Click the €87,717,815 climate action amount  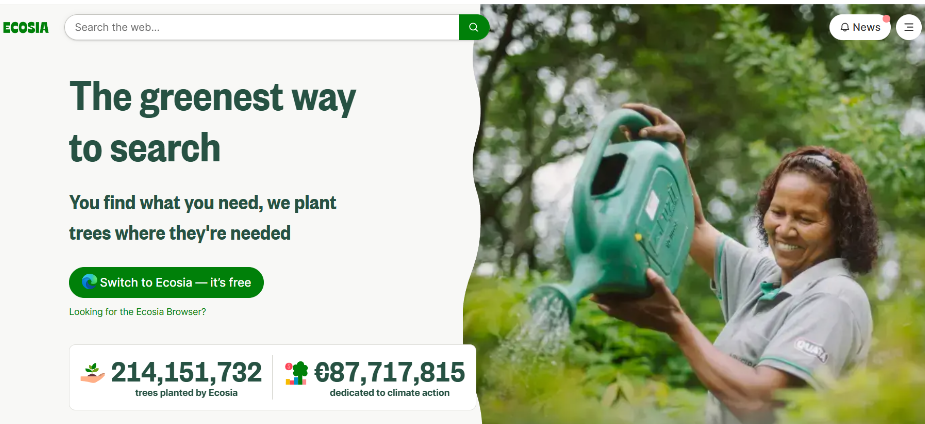point(389,372)
